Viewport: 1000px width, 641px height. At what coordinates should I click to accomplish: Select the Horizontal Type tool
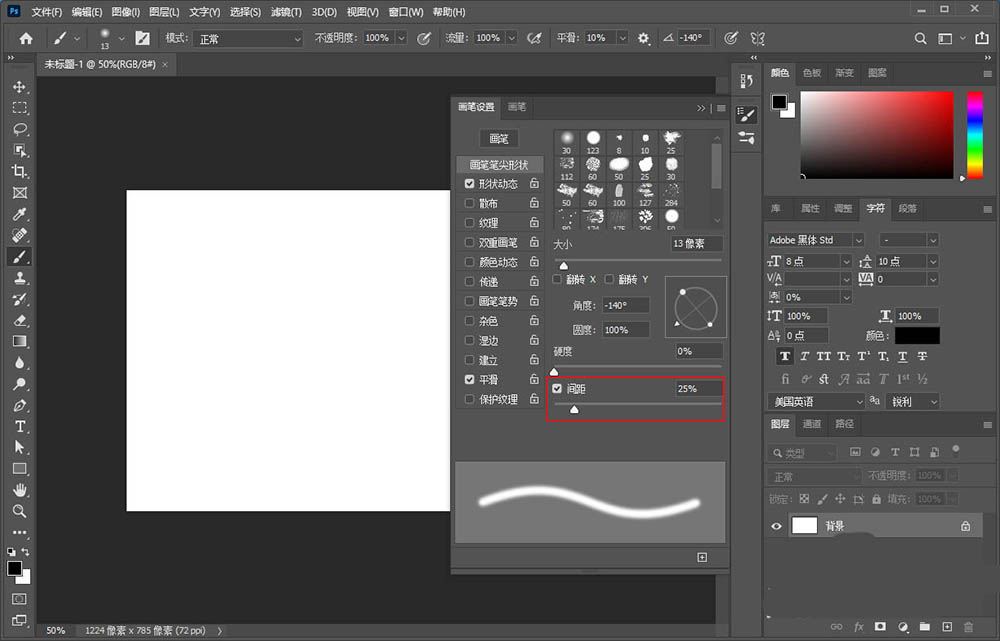19,426
